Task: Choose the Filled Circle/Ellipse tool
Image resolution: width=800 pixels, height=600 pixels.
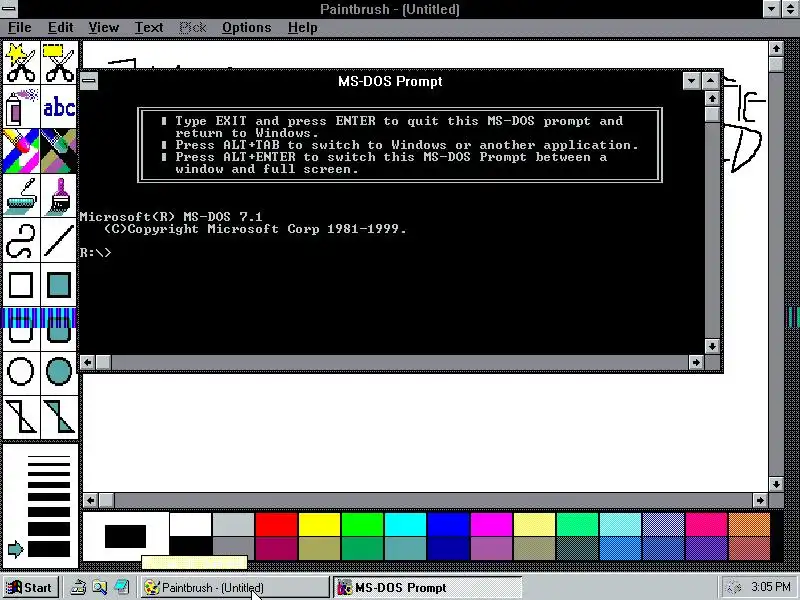Action: 59,371
